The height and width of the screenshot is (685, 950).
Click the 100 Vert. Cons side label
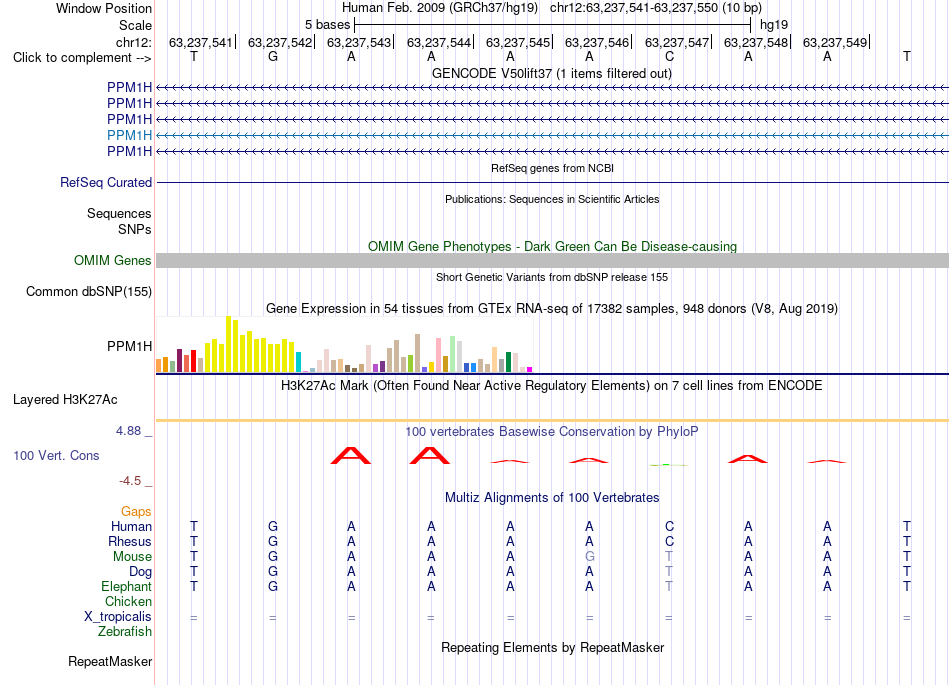(x=56, y=455)
